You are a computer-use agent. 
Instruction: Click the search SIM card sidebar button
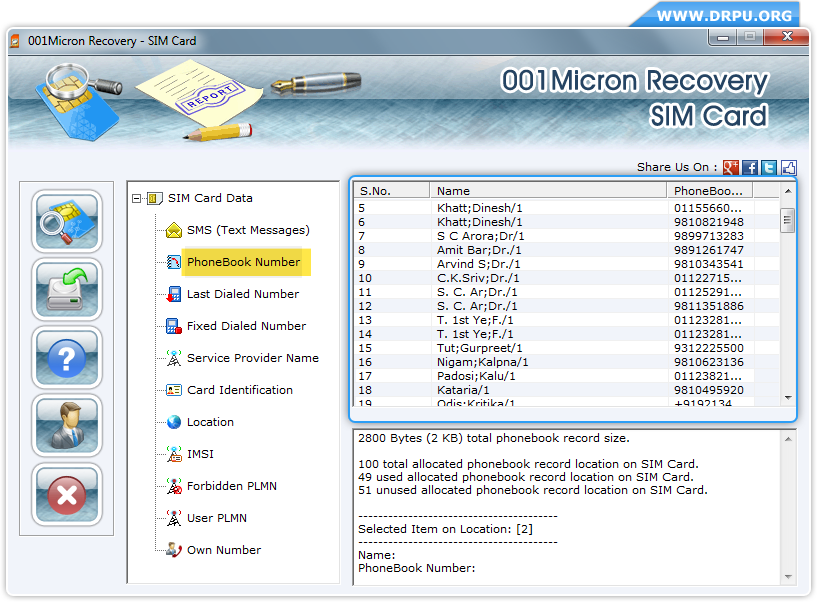[x=67, y=222]
